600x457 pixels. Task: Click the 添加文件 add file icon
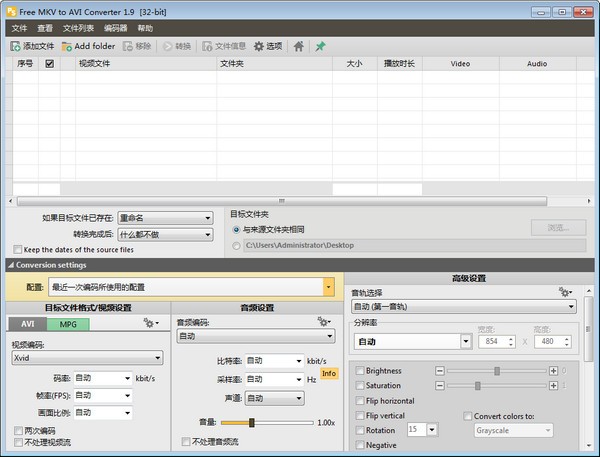pyautogui.click(x=17, y=46)
